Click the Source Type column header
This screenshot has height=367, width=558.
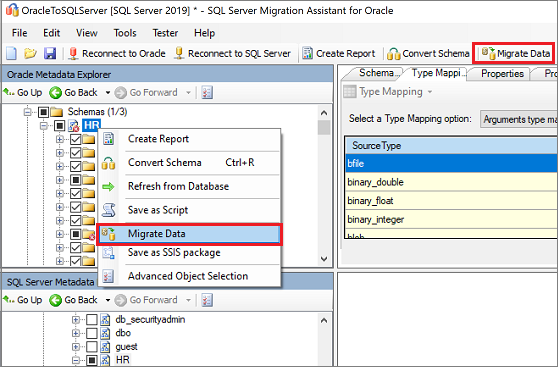[x=451, y=146]
